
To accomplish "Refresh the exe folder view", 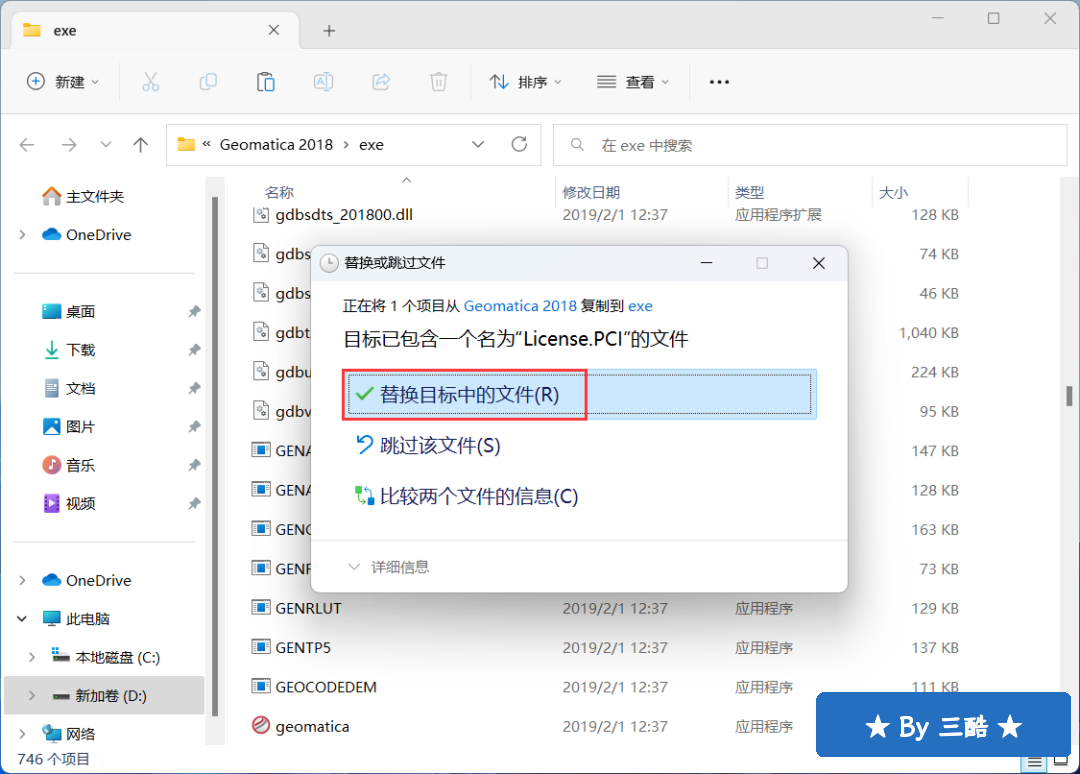I will pos(519,145).
